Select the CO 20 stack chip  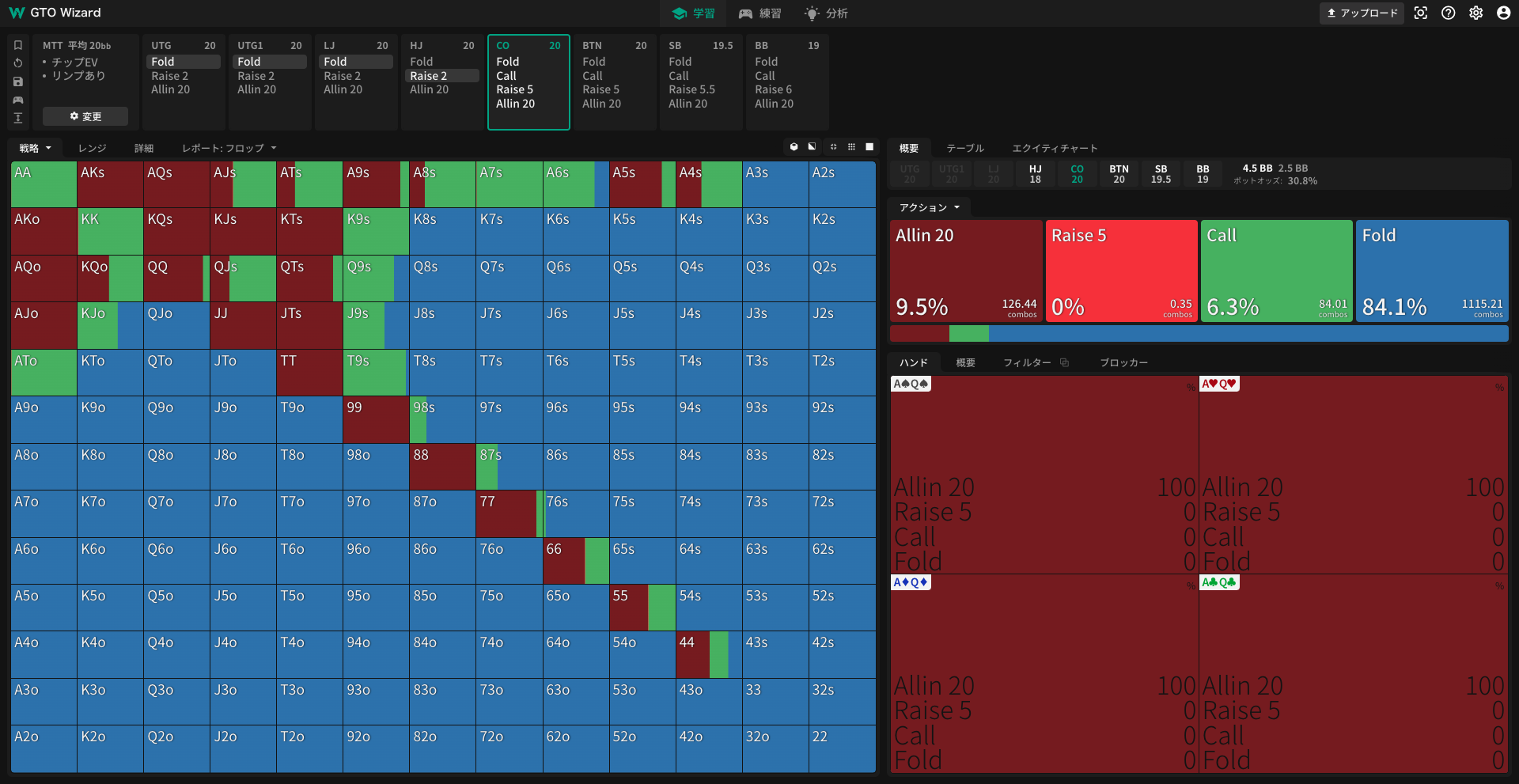click(1077, 174)
